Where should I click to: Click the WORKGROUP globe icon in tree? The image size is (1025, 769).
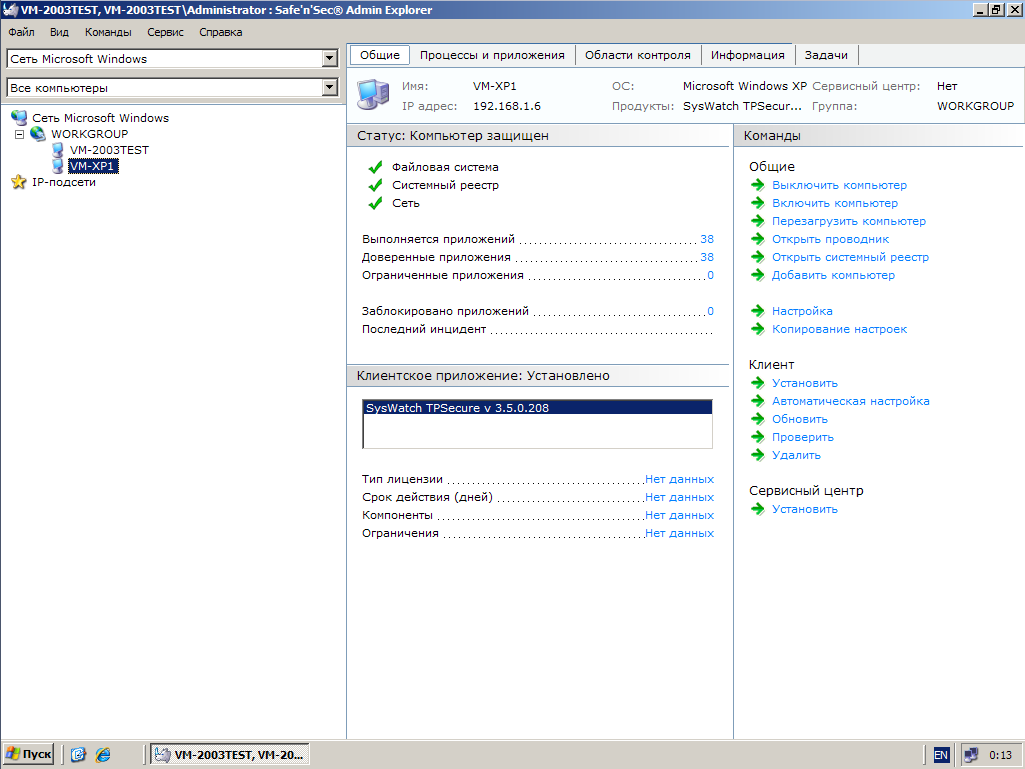pos(38,133)
